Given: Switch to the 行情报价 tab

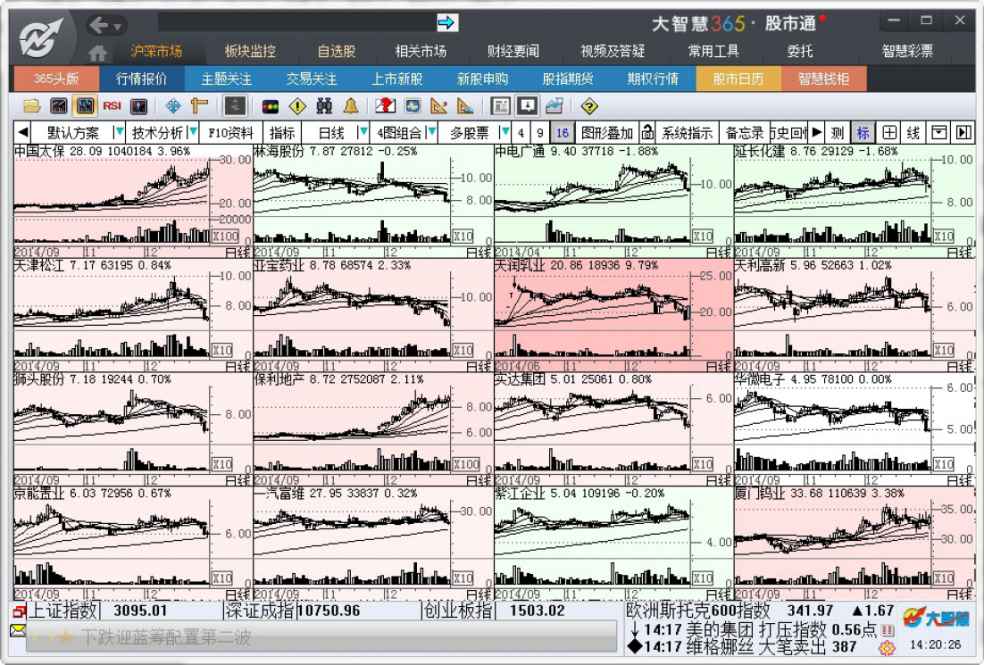Looking at the screenshot, I should [x=141, y=79].
